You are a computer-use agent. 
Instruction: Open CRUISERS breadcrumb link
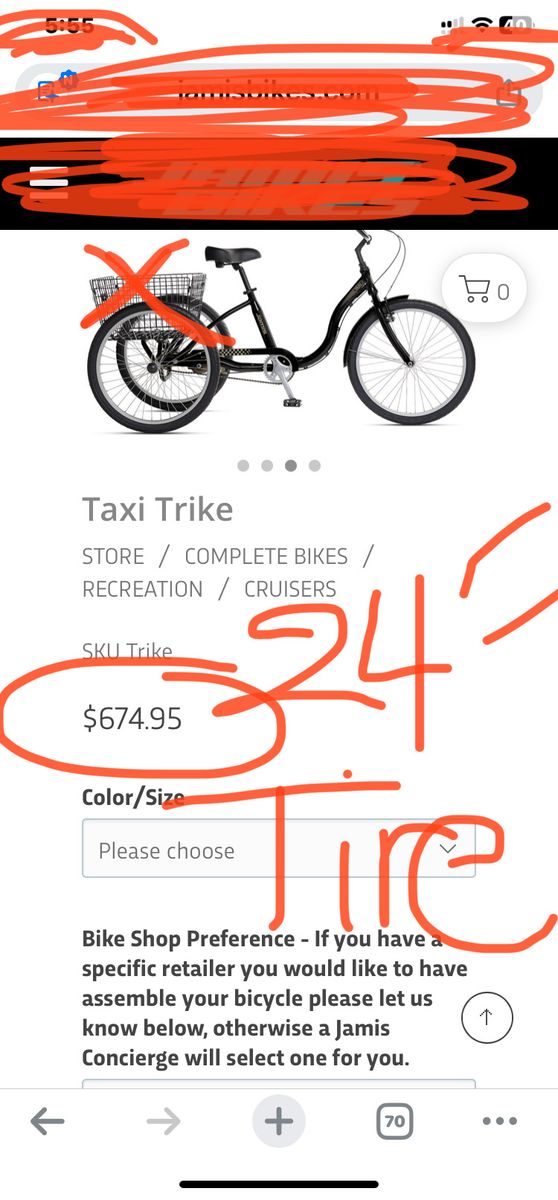tap(290, 589)
